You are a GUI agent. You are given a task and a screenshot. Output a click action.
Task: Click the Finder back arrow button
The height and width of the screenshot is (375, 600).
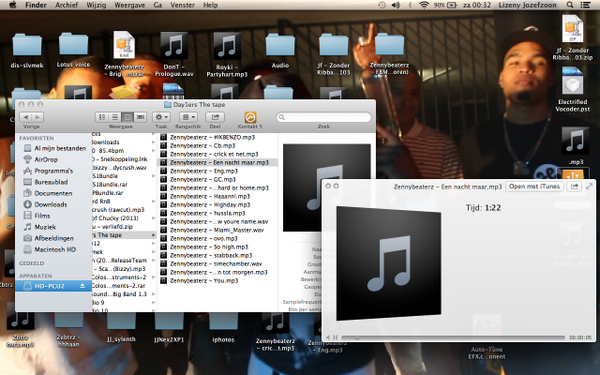click(x=26, y=117)
